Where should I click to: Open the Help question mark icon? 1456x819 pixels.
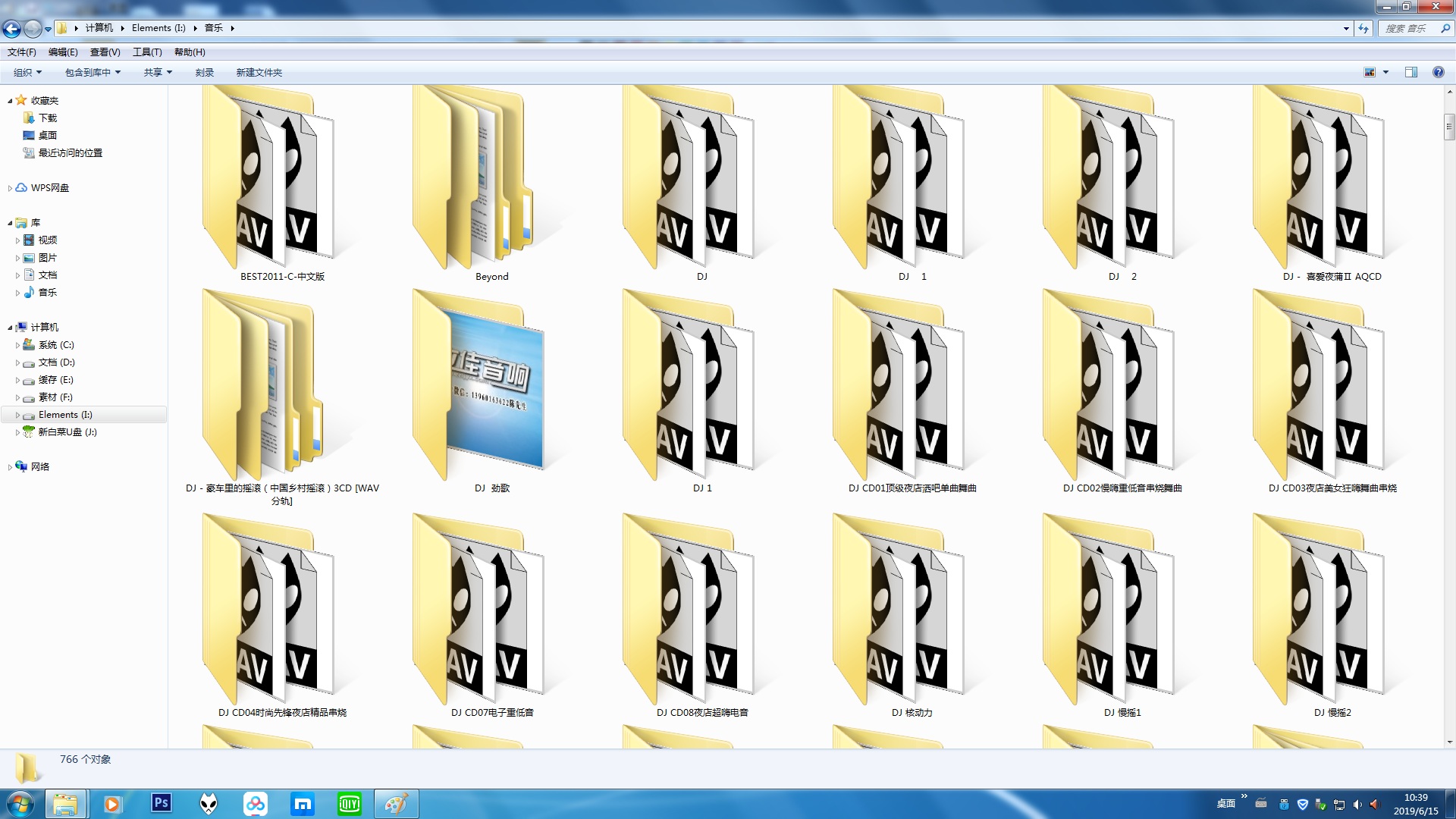[1438, 72]
